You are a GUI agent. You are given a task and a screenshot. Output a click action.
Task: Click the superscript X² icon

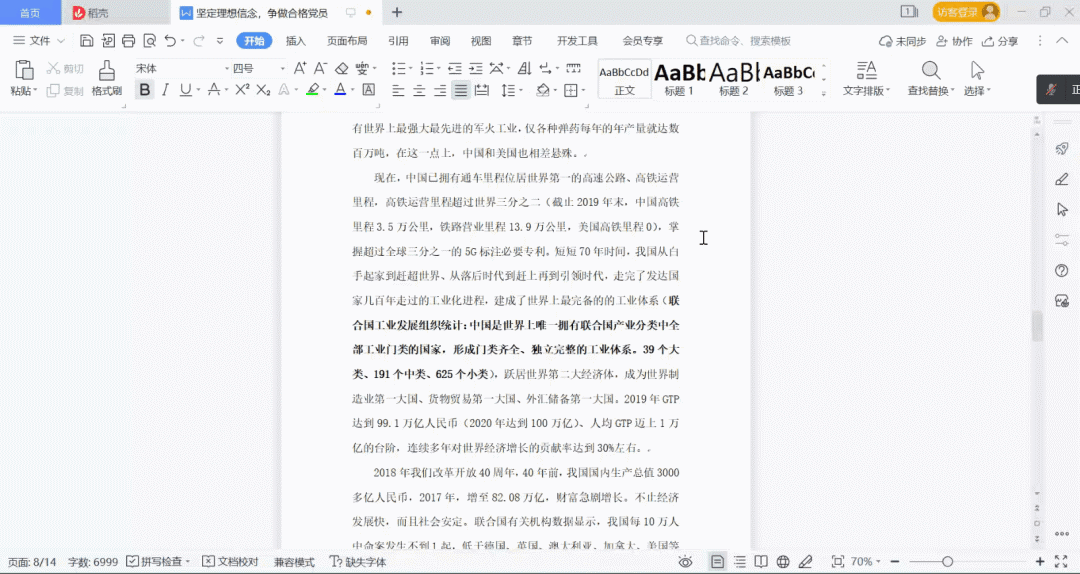tap(241, 90)
